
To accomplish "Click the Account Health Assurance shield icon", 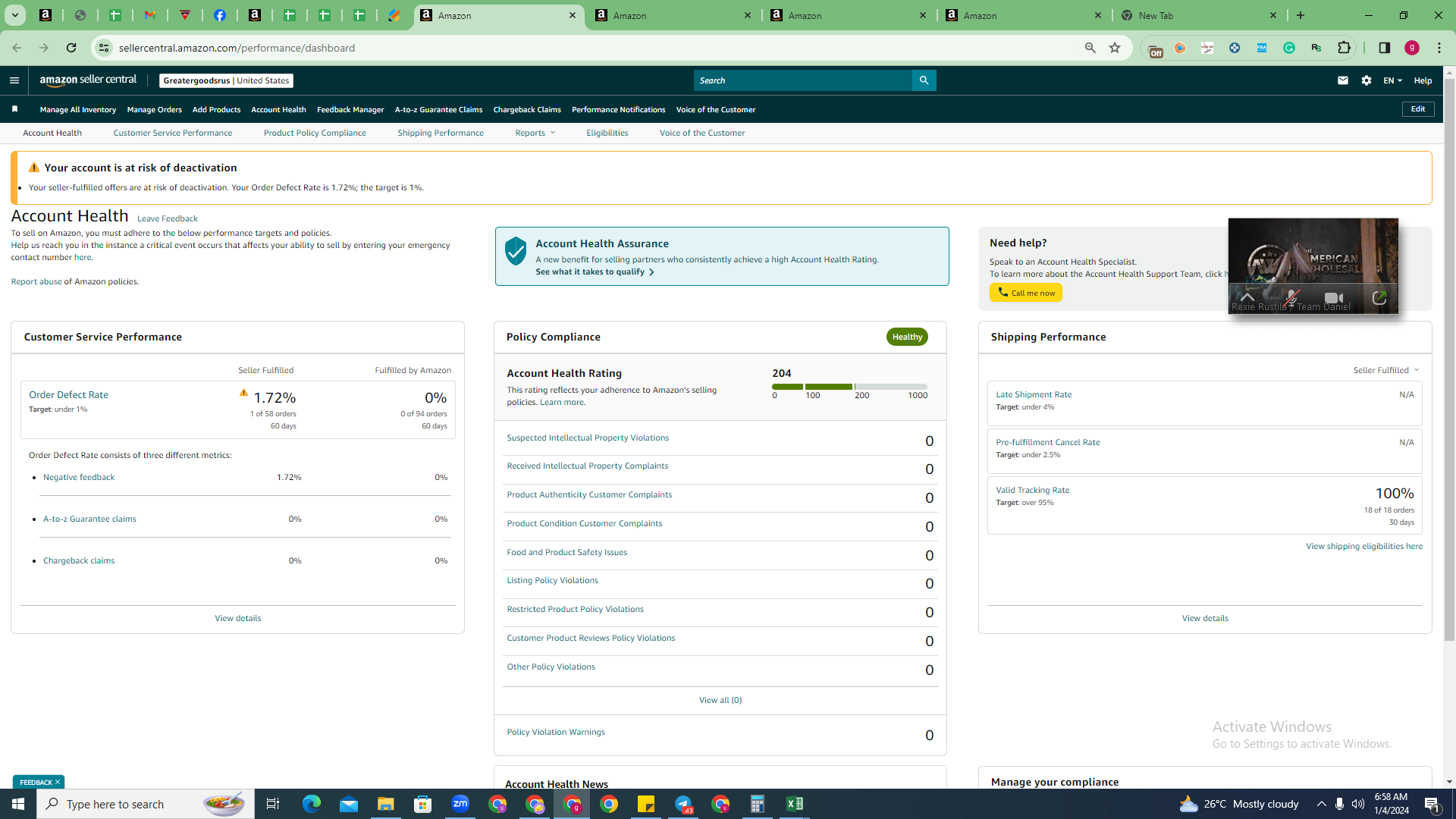I will tap(516, 251).
